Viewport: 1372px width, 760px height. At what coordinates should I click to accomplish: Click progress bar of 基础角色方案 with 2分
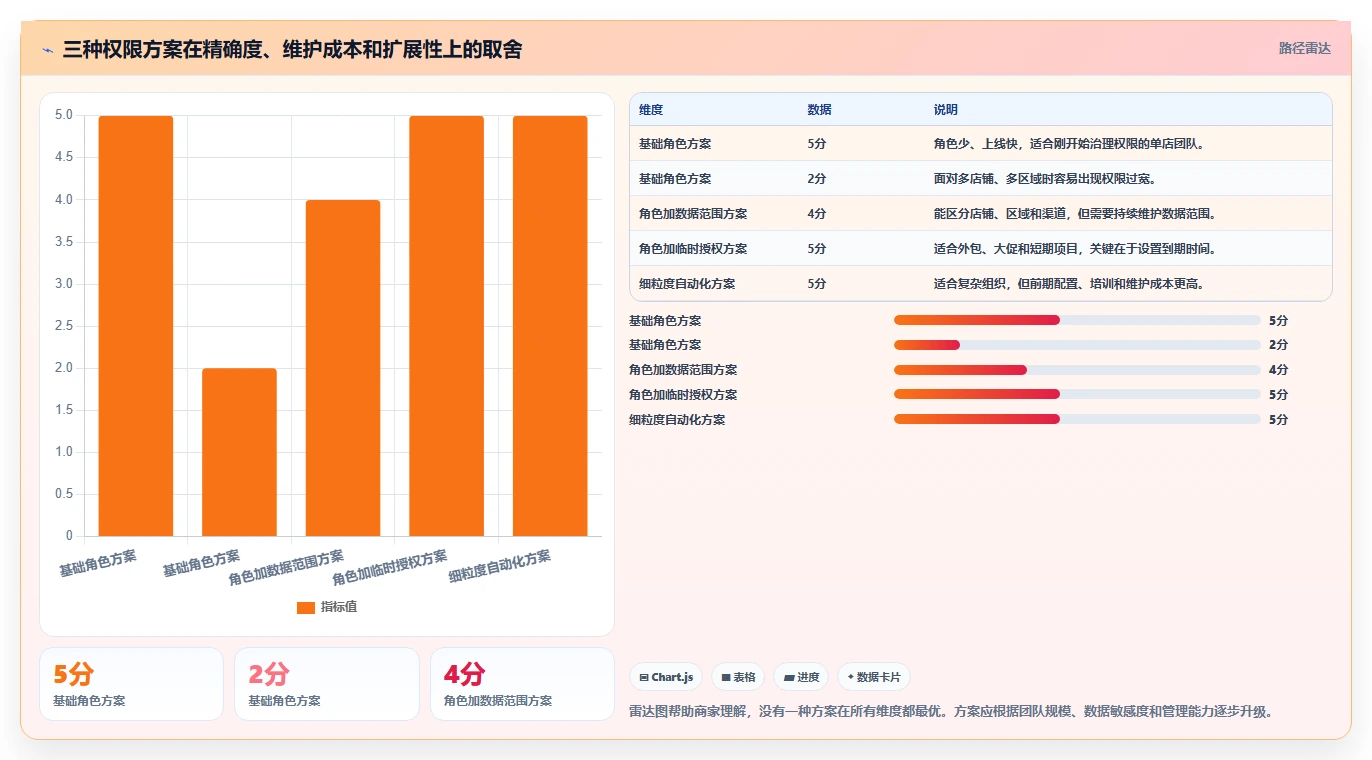click(1077, 345)
